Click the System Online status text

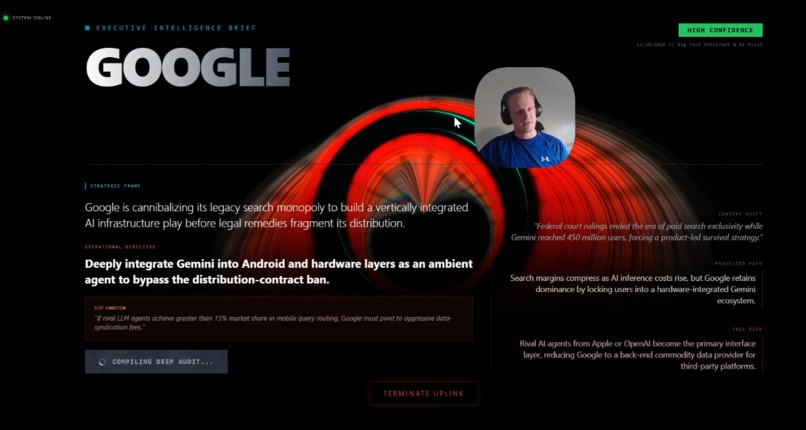31,18
